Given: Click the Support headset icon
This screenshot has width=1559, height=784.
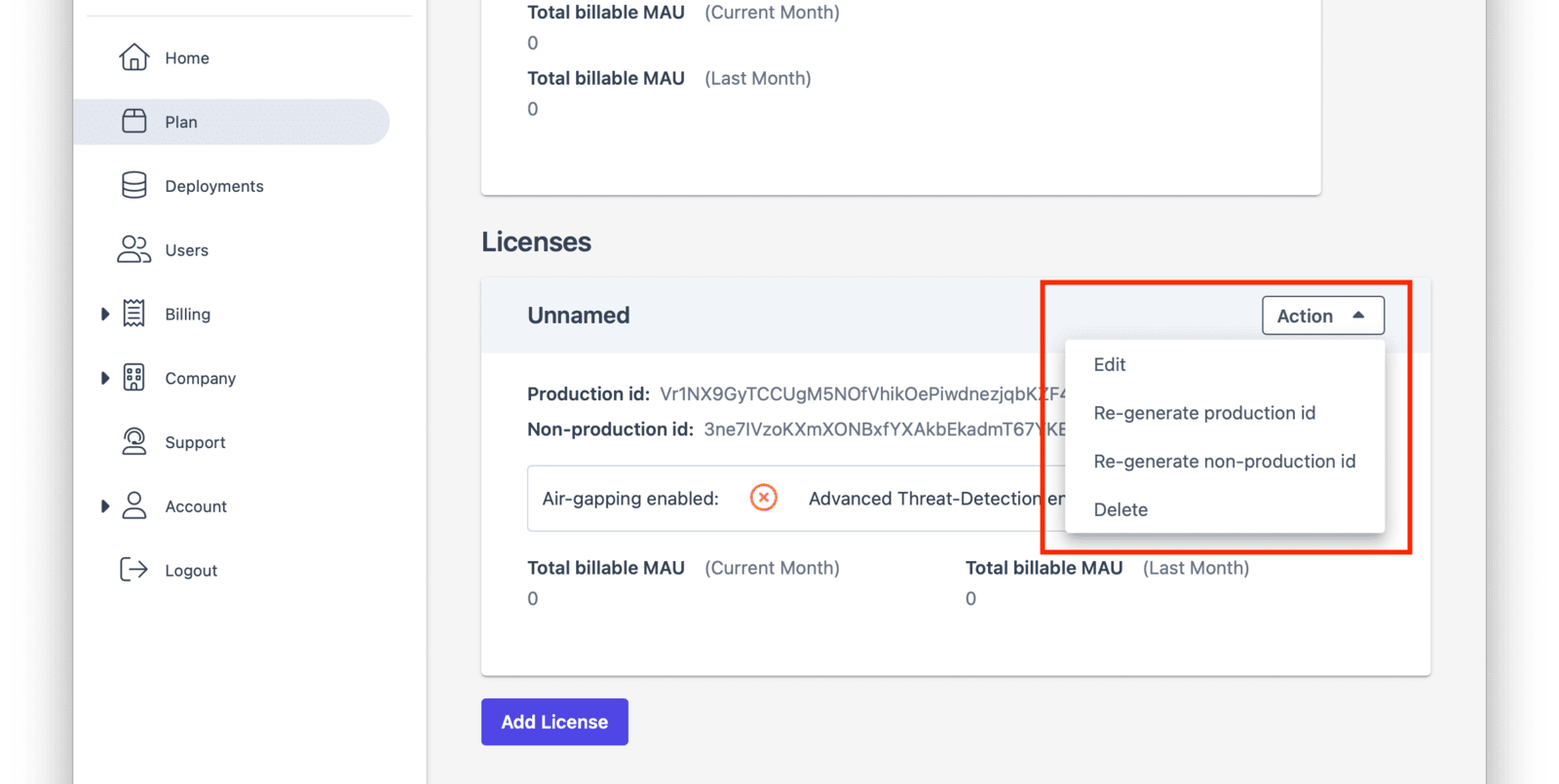Looking at the screenshot, I should point(133,441).
